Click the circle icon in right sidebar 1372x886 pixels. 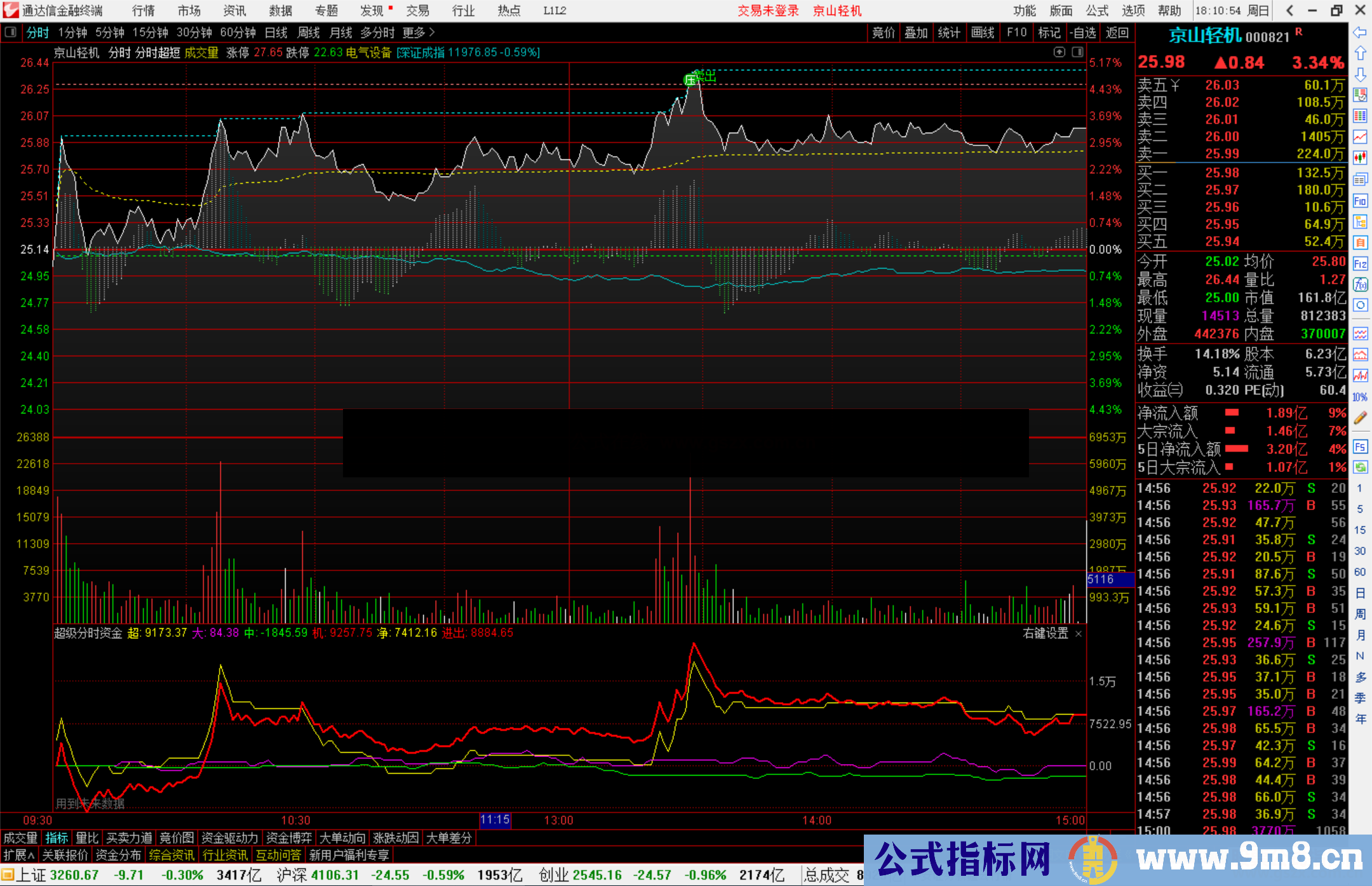[1360, 305]
